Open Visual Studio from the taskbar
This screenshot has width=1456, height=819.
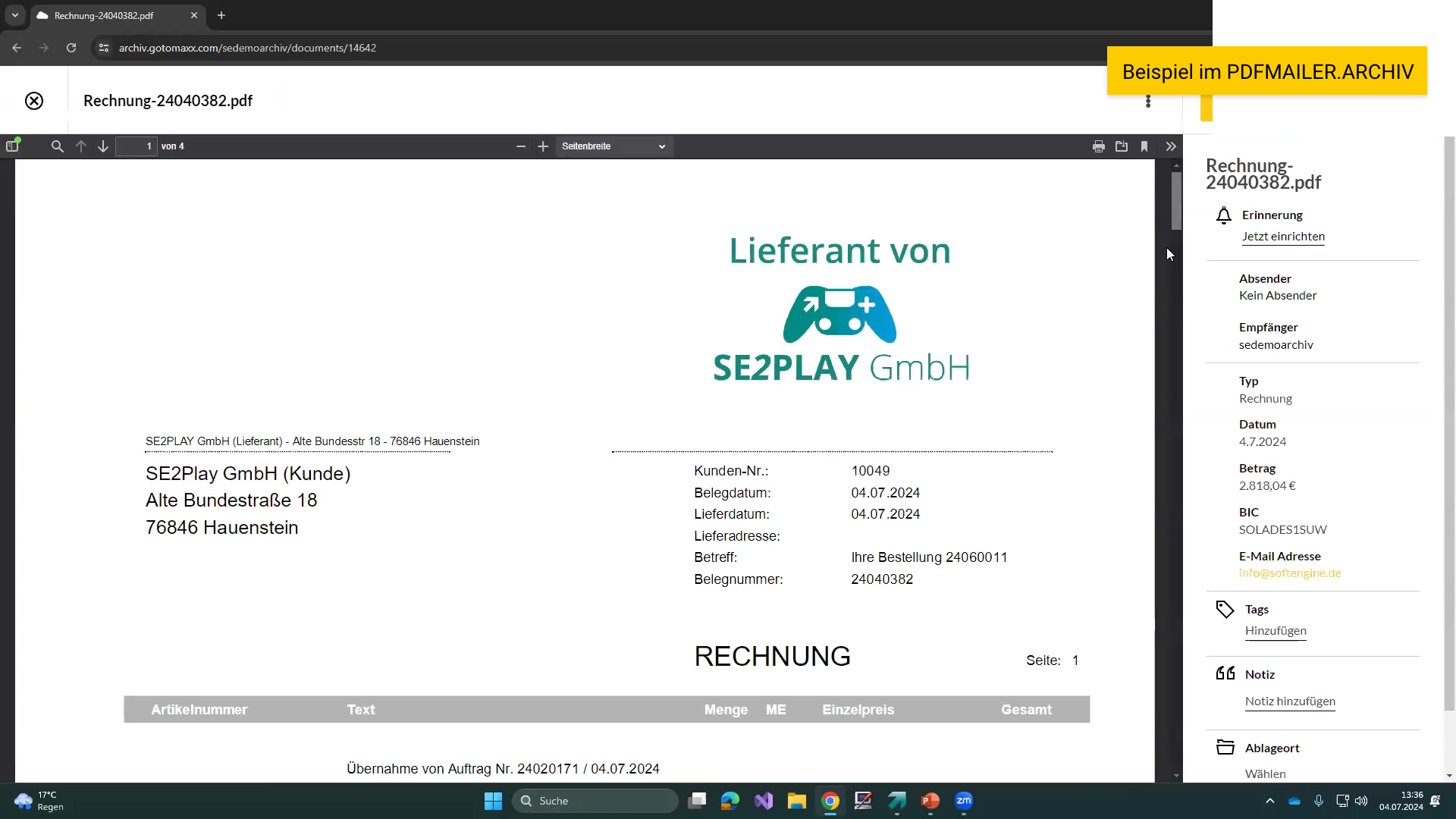(764, 801)
